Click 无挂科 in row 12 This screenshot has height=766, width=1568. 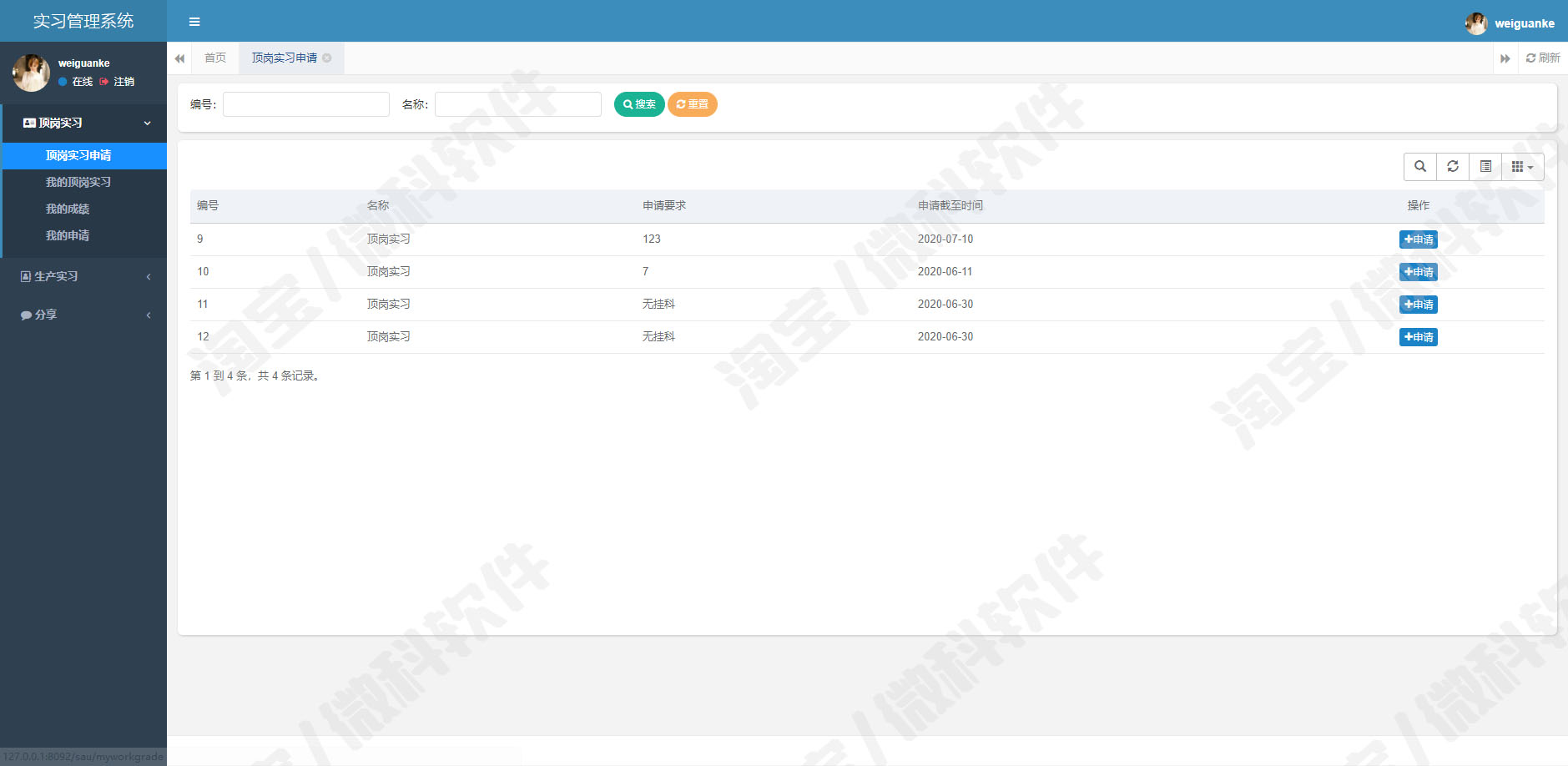(658, 336)
